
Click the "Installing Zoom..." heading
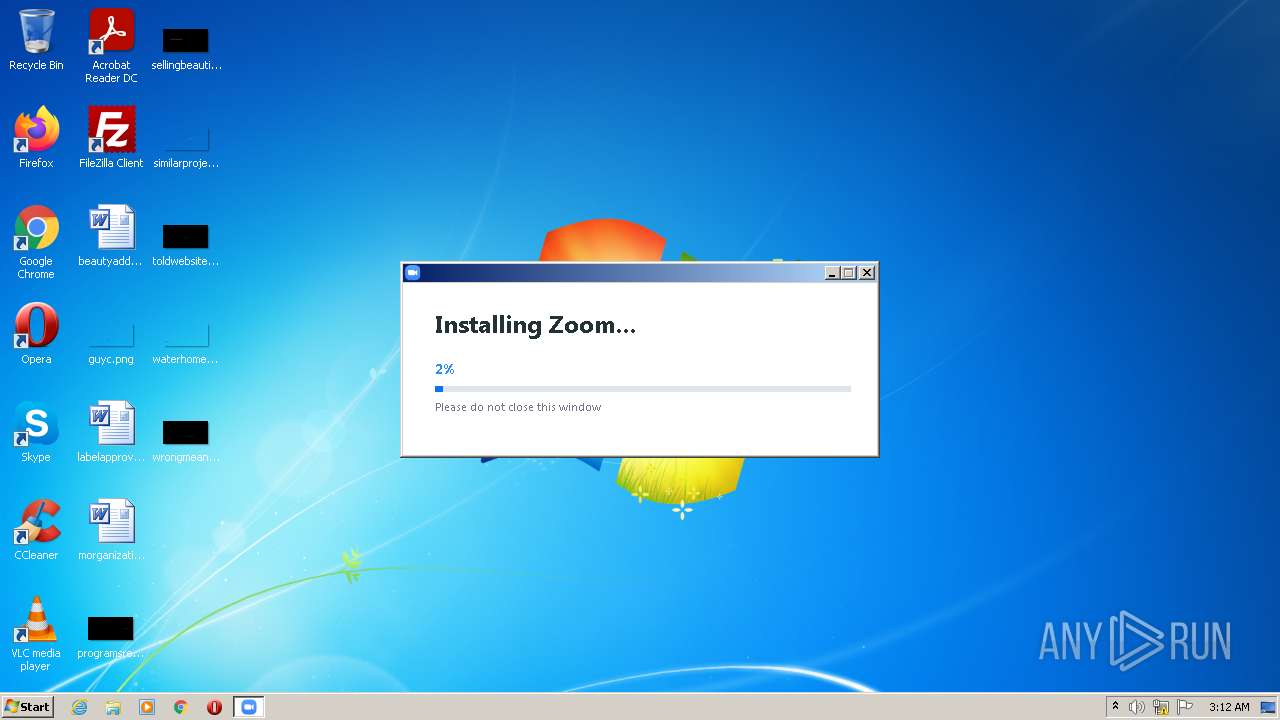click(x=535, y=325)
